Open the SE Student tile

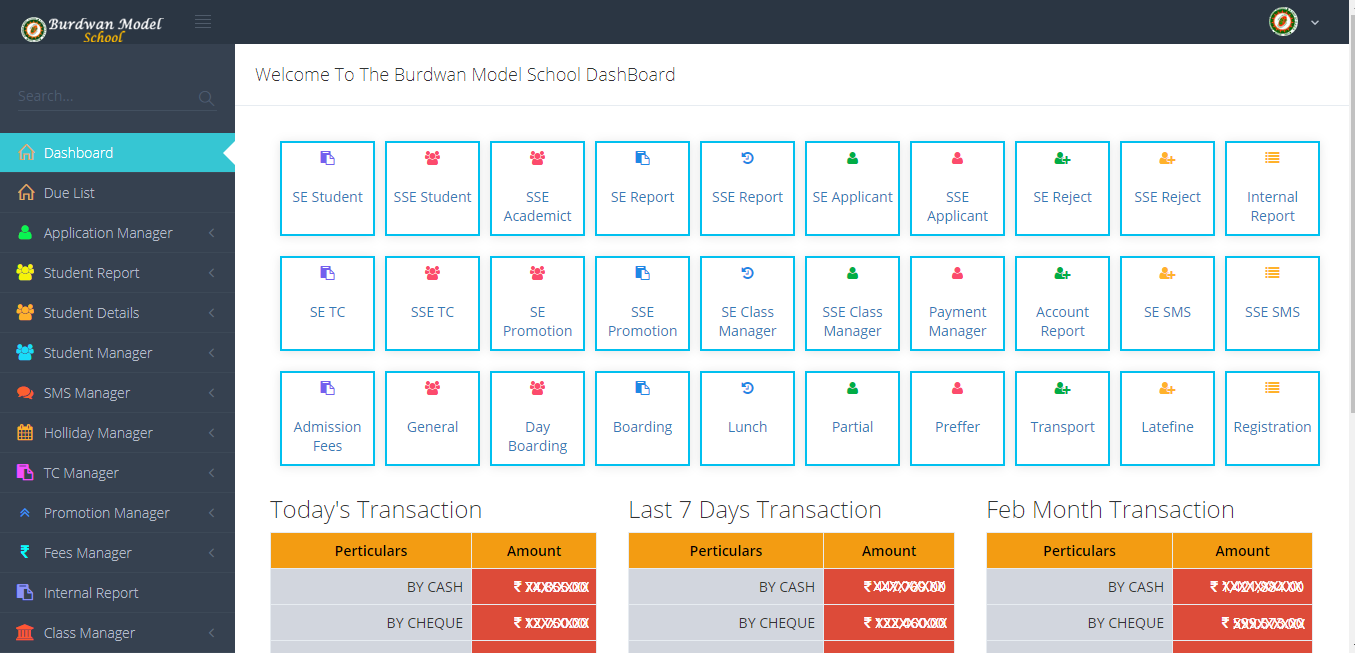click(327, 188)
